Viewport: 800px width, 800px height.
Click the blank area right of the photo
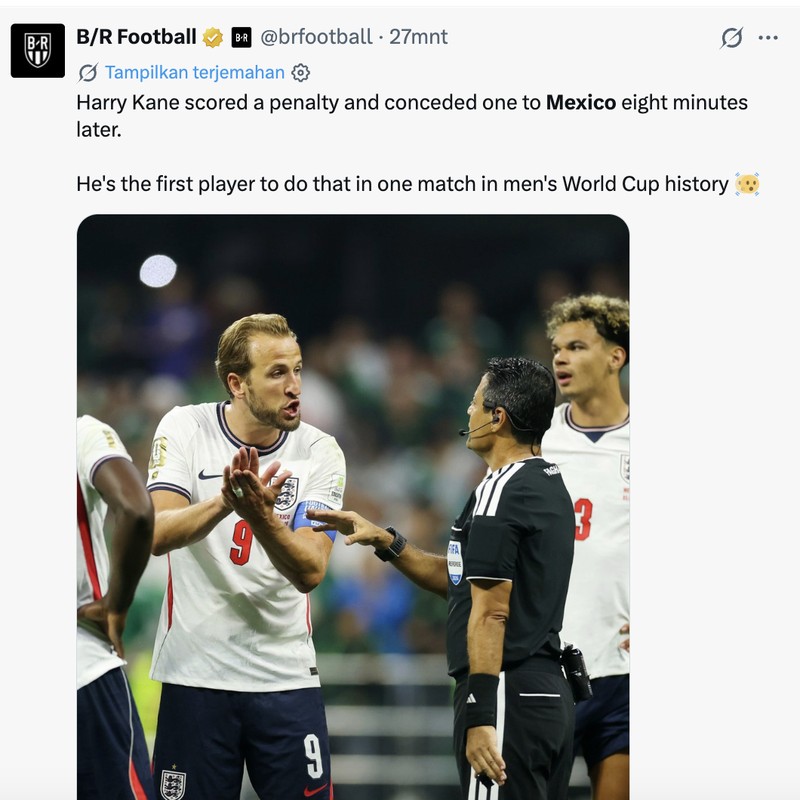714,507
